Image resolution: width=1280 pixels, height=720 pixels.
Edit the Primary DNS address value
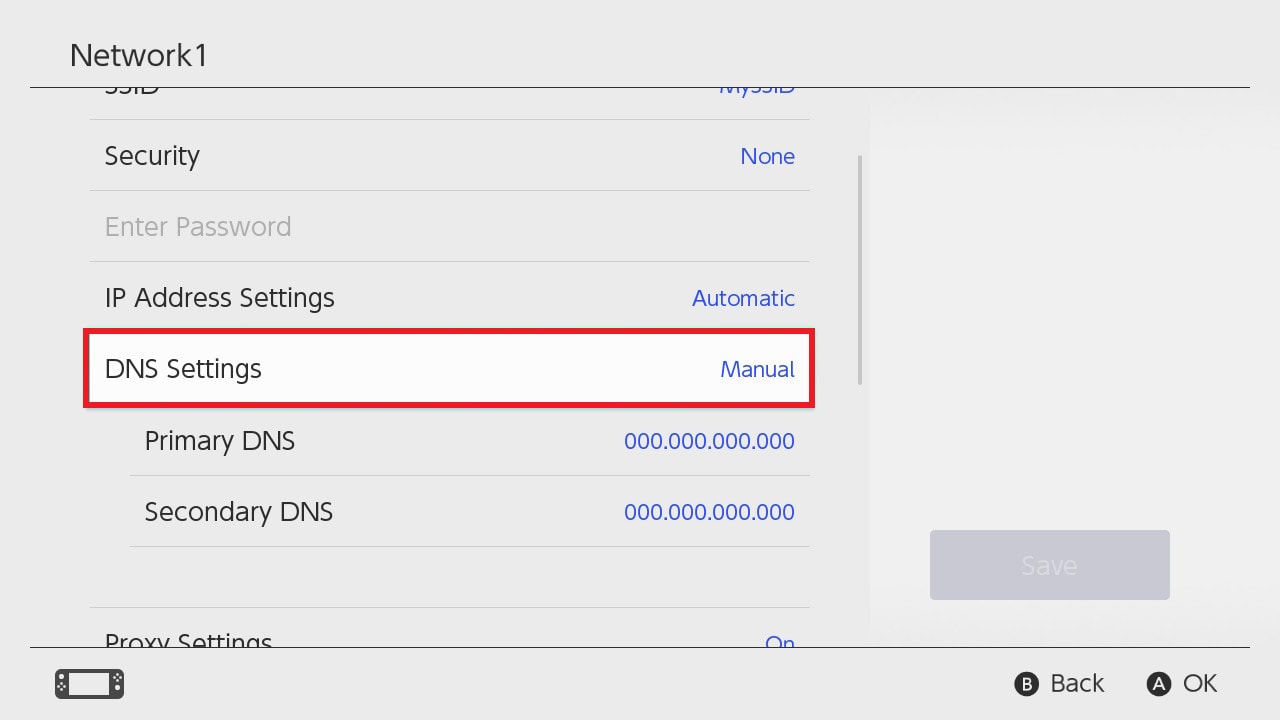709,442
